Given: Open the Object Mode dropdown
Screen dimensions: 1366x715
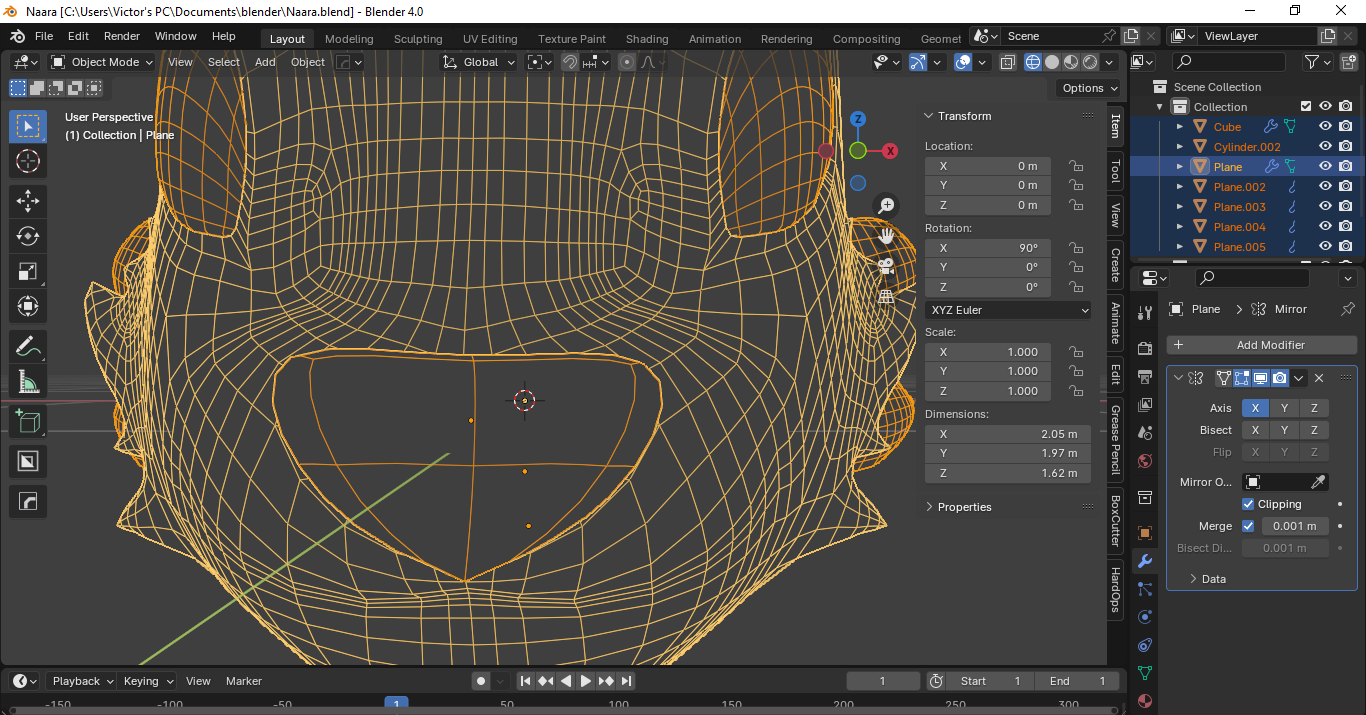Looking at the screenshot, I should point(102,62).
